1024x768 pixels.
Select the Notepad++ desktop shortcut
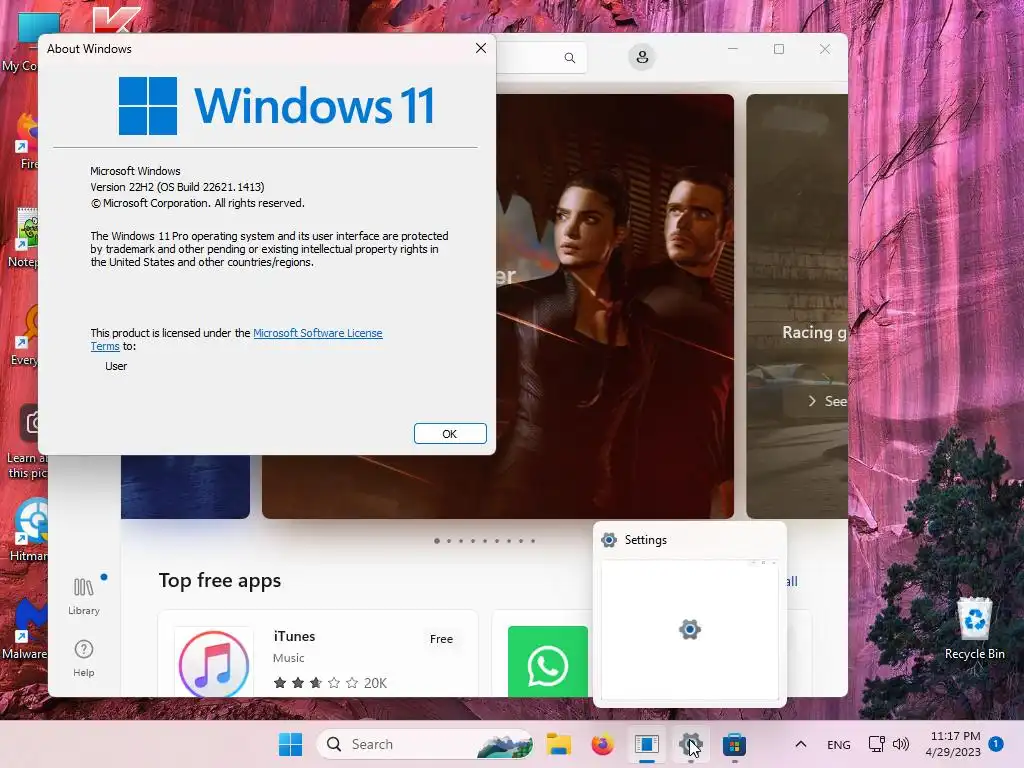pos(24,238)
